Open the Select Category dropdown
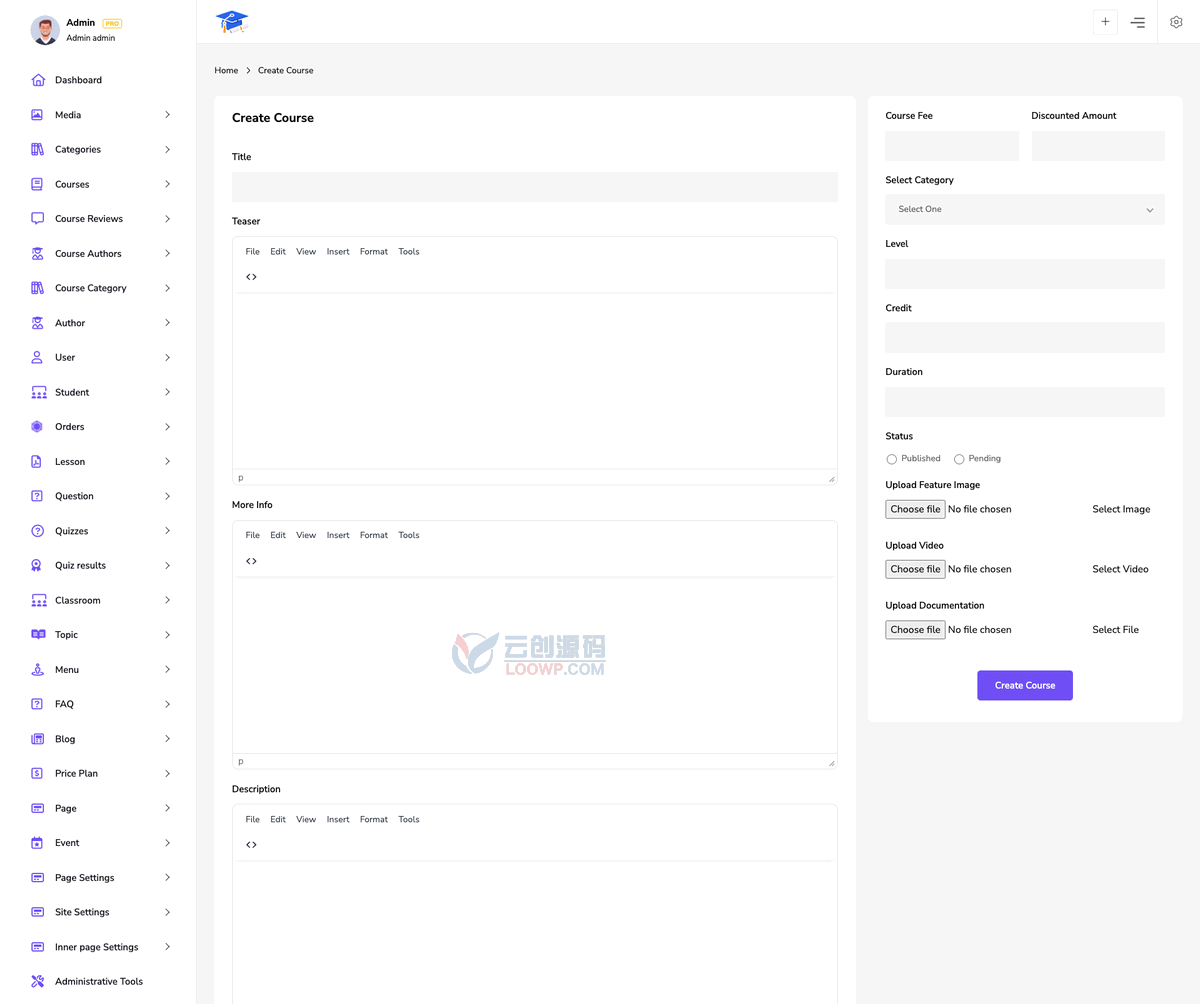This screenshot has height=1004, width=1200. [1025, 209]
